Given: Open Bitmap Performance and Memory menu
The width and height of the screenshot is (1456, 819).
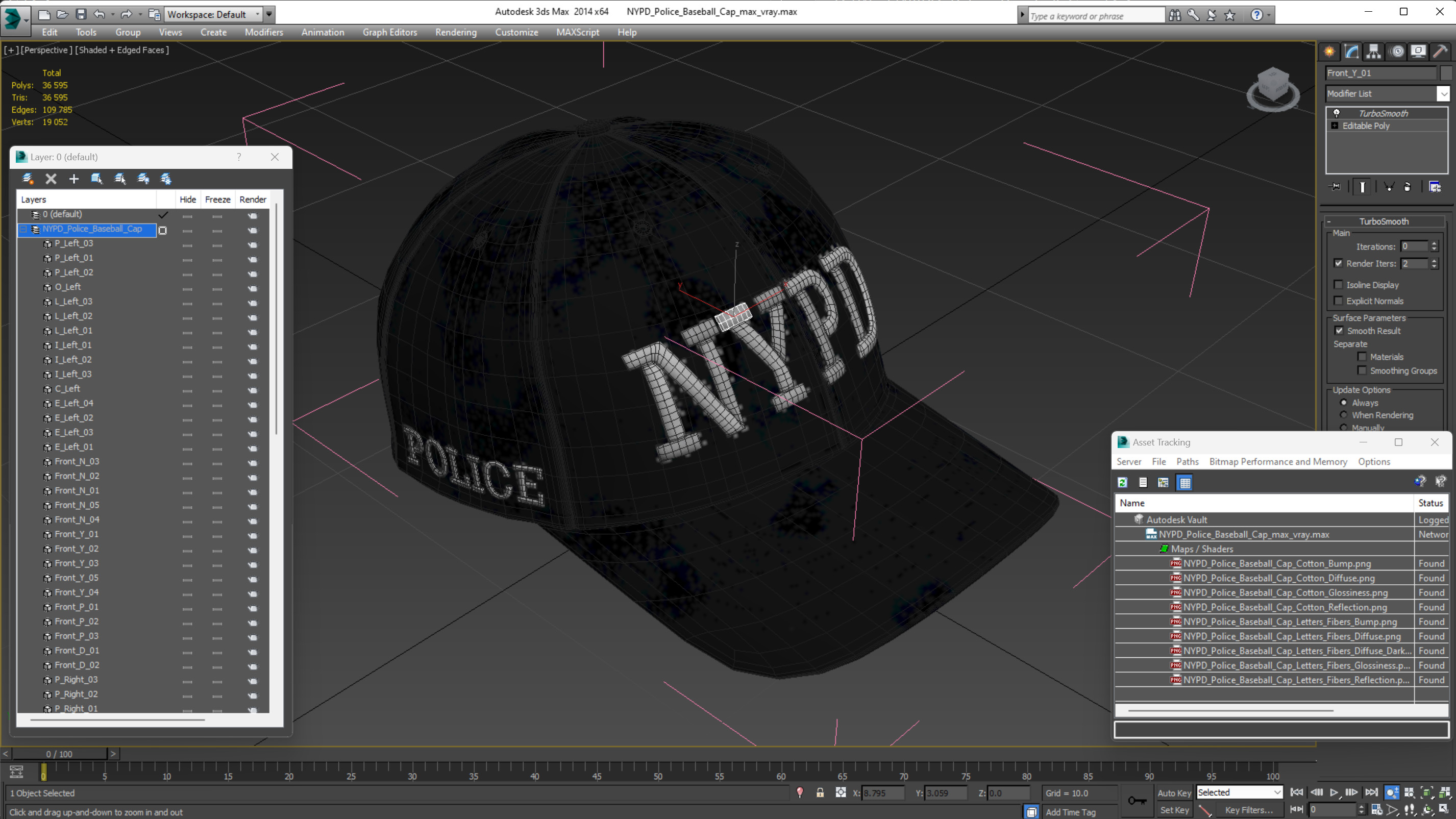Looking at the screenshot, I should 1278,461.
